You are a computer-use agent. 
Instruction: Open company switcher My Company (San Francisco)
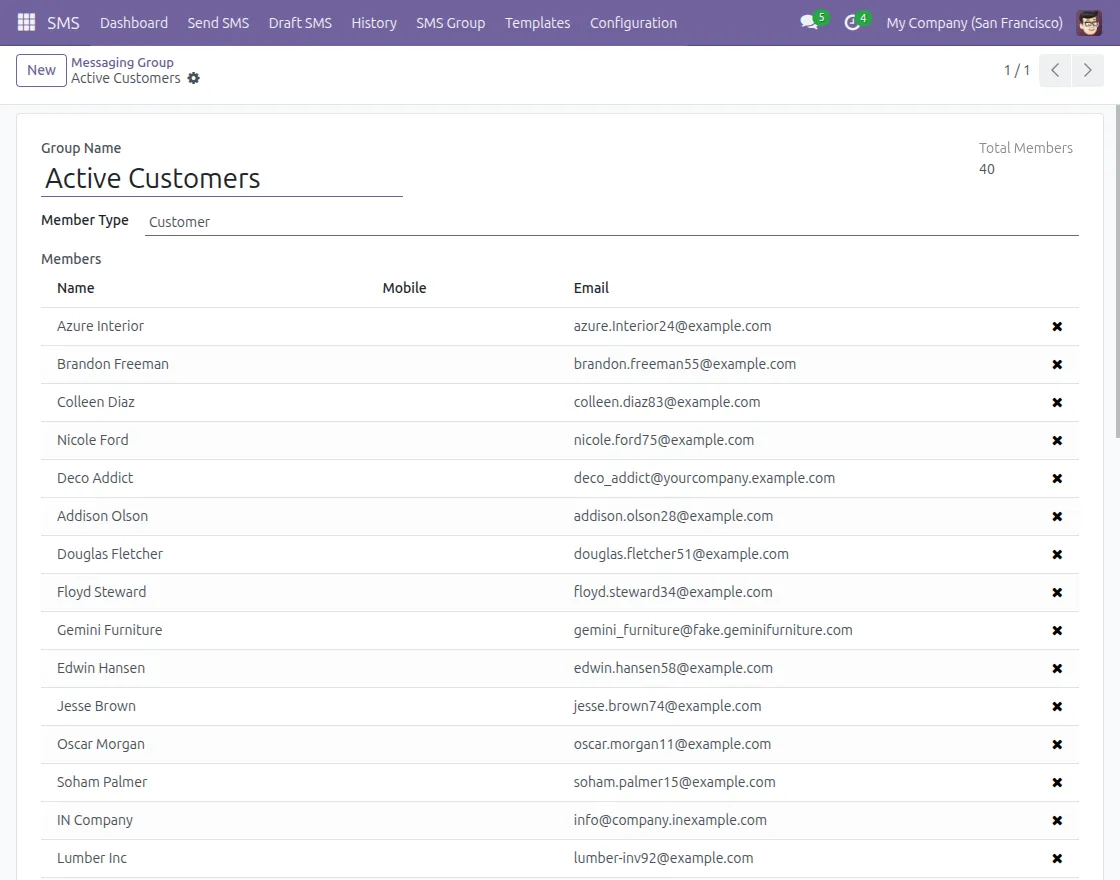974,22
